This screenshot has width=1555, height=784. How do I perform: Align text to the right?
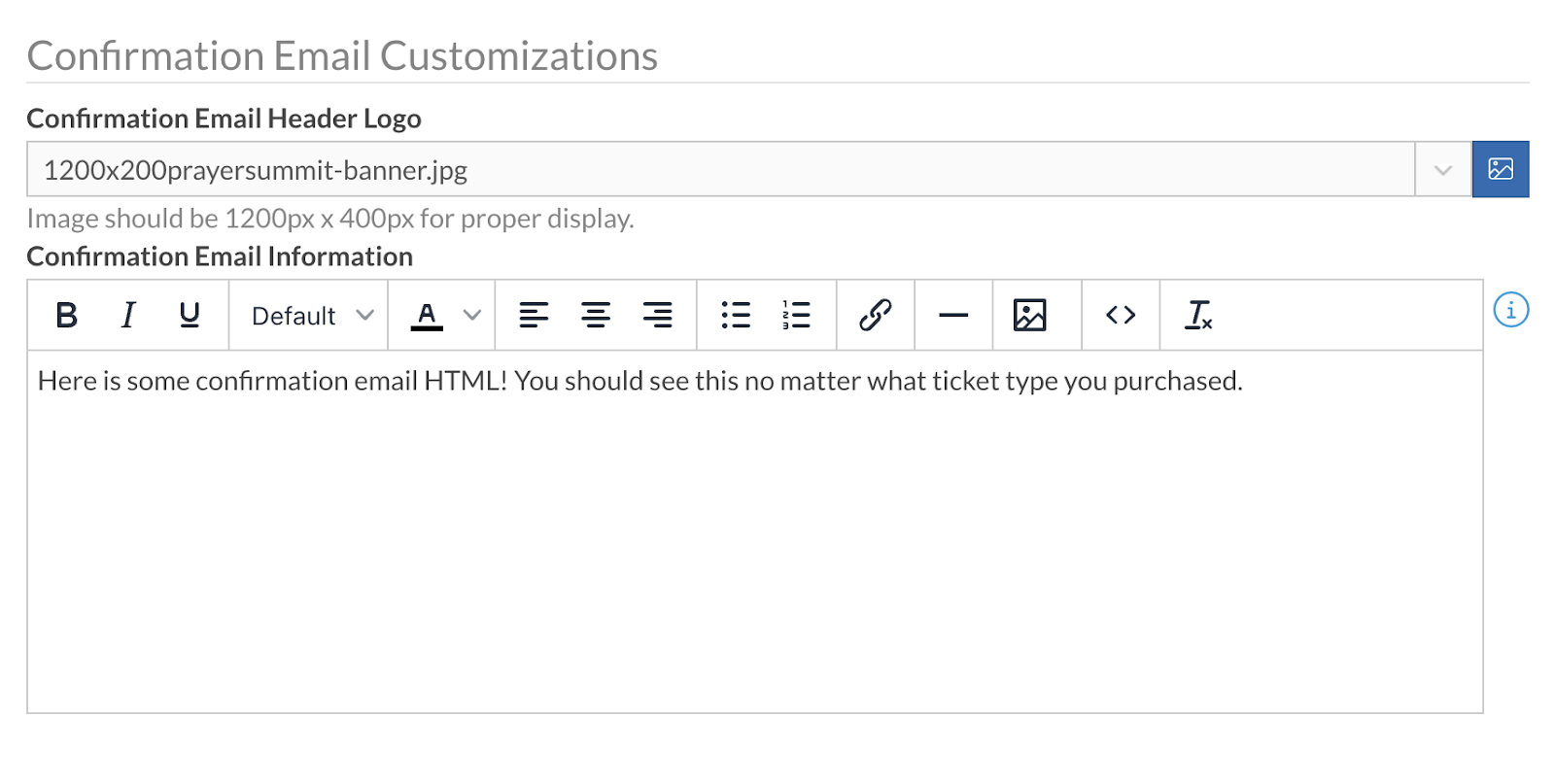pyautogui.click(x=658, y=315)
